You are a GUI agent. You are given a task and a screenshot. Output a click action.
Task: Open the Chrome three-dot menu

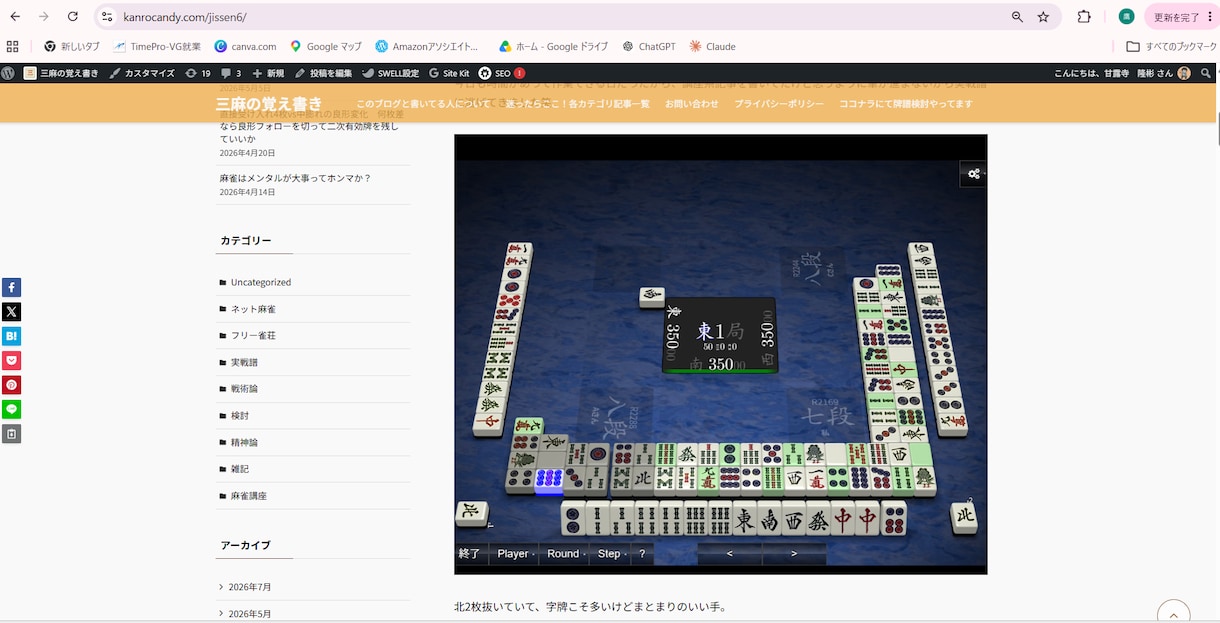[x=1210, y=17]
